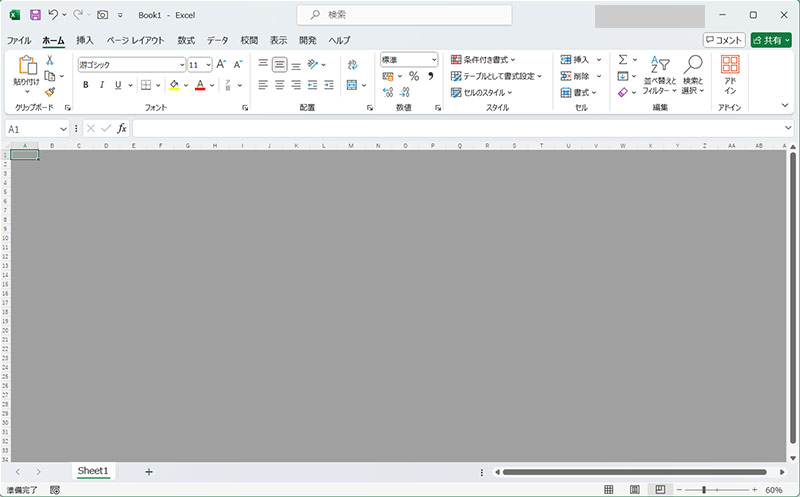Toggle top vertical alignment
Viewport: 800px width, 497px height.
(x=263, y=63)
